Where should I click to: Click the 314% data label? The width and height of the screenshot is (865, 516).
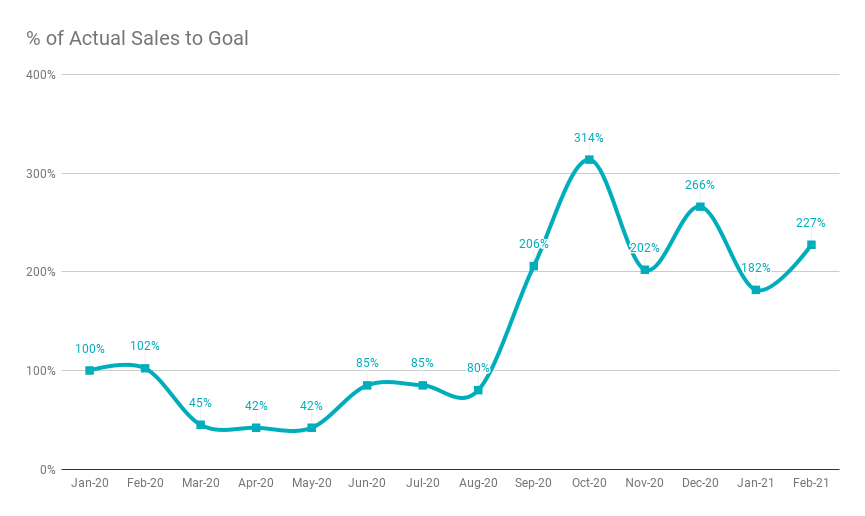tap(589, 138)
